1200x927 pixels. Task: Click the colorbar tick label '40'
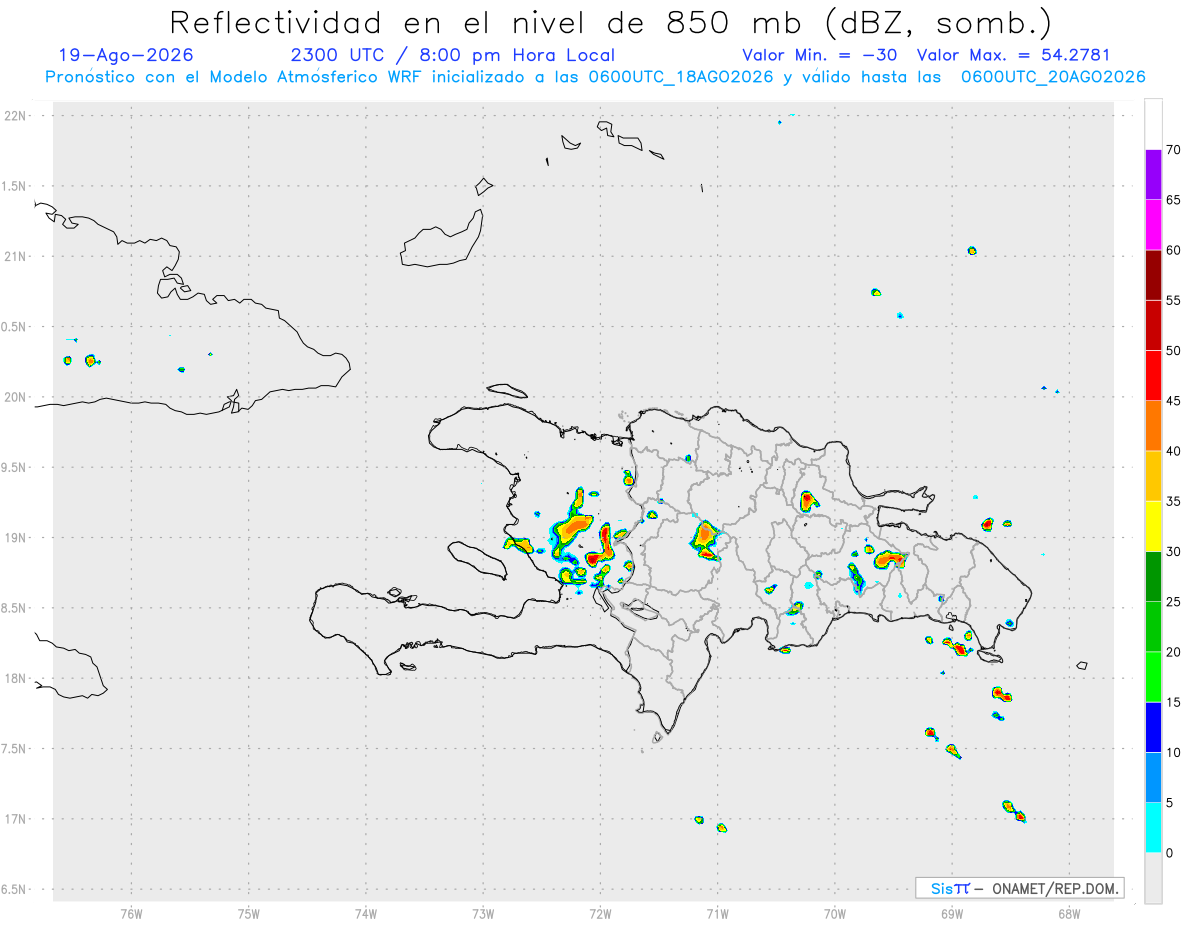point(1173,451)
